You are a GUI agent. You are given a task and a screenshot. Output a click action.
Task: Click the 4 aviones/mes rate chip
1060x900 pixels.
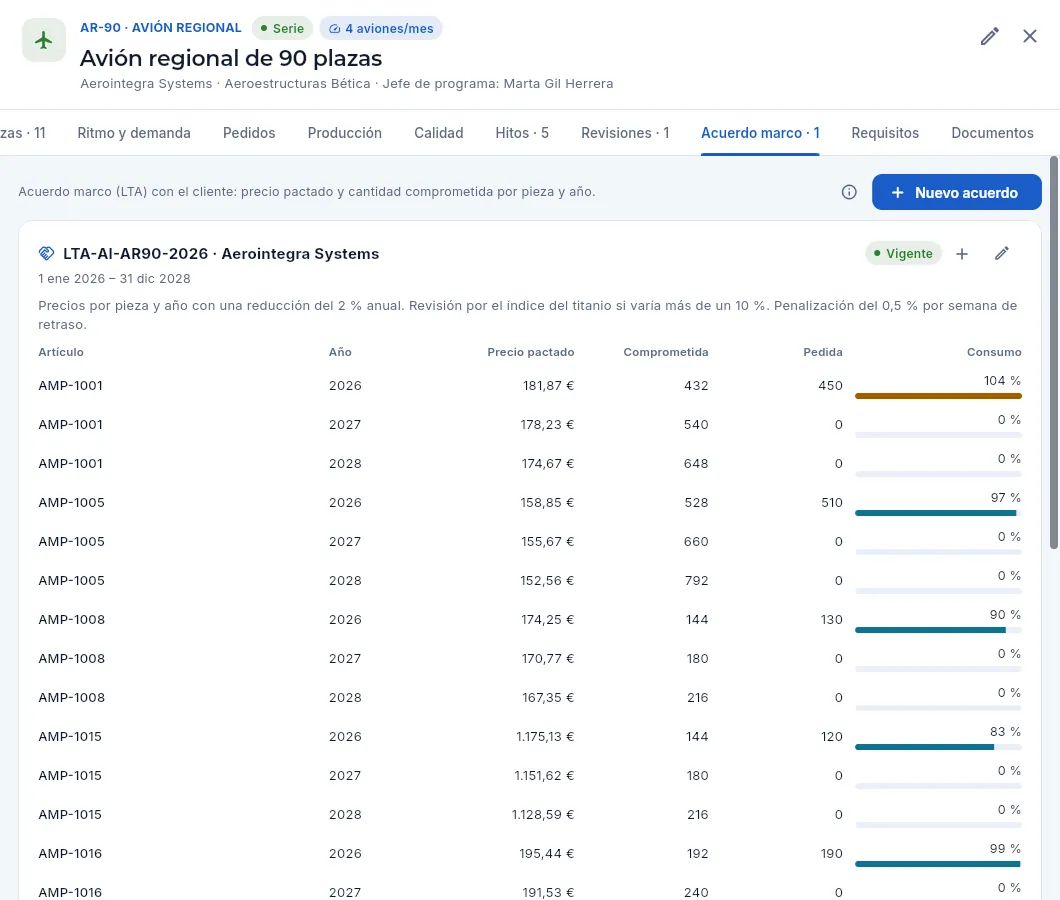[x=381, y=28]
